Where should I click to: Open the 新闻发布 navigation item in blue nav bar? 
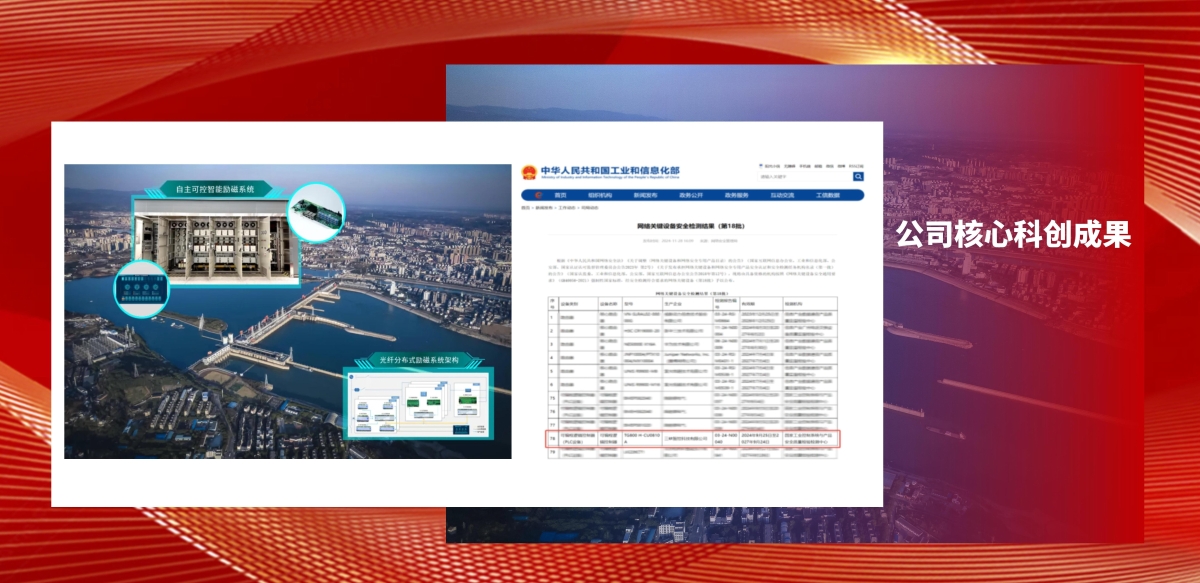coord(645,195)
